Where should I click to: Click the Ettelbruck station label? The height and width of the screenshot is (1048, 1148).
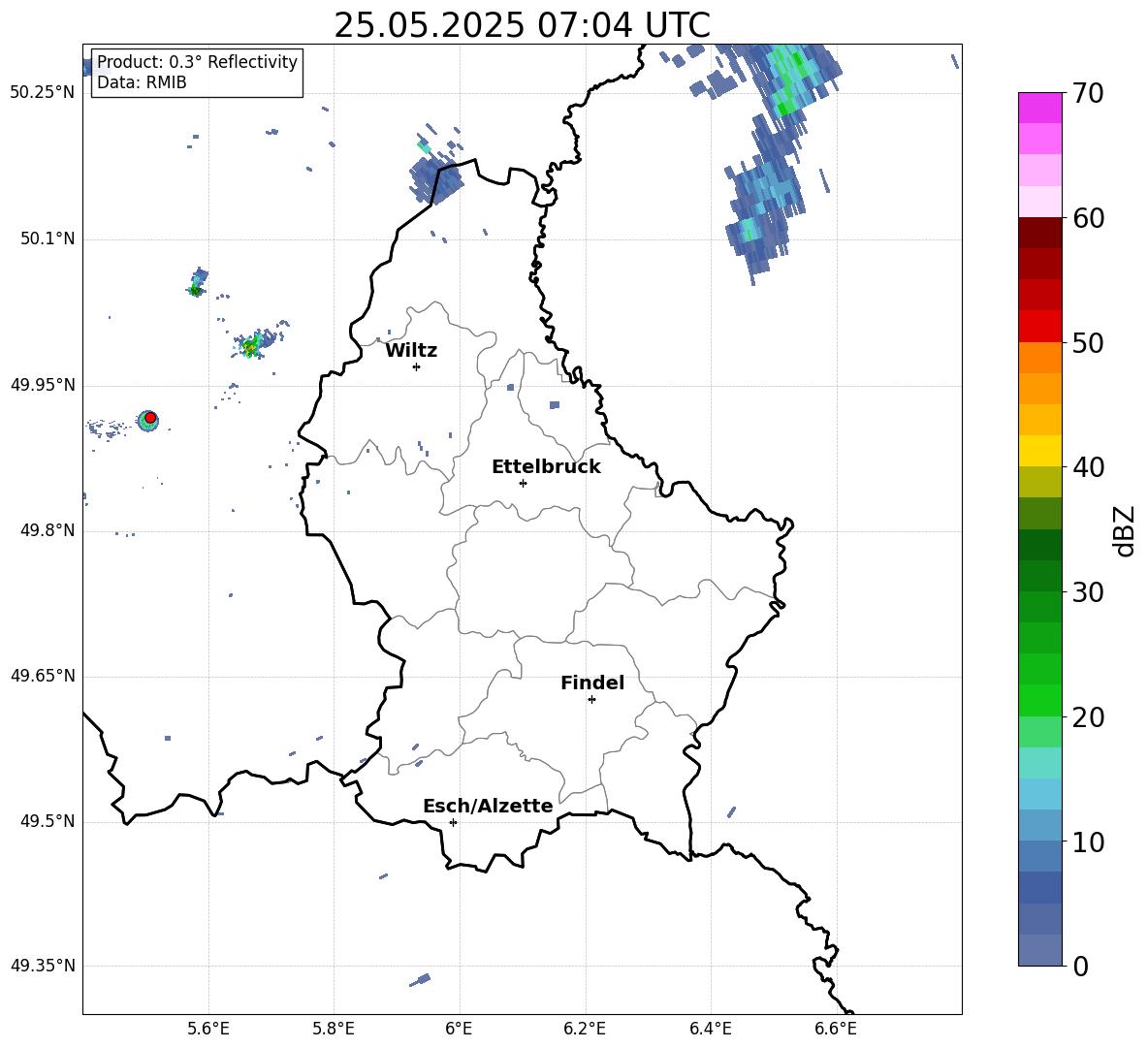tap(546, 467)
